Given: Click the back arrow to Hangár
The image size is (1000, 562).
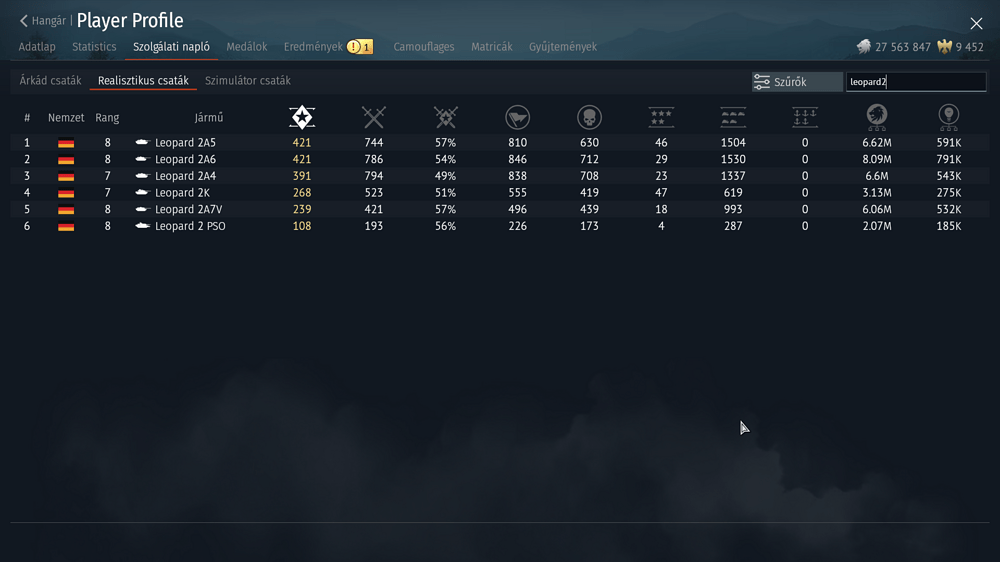Looking at the screenshot, I should [24, 21].
